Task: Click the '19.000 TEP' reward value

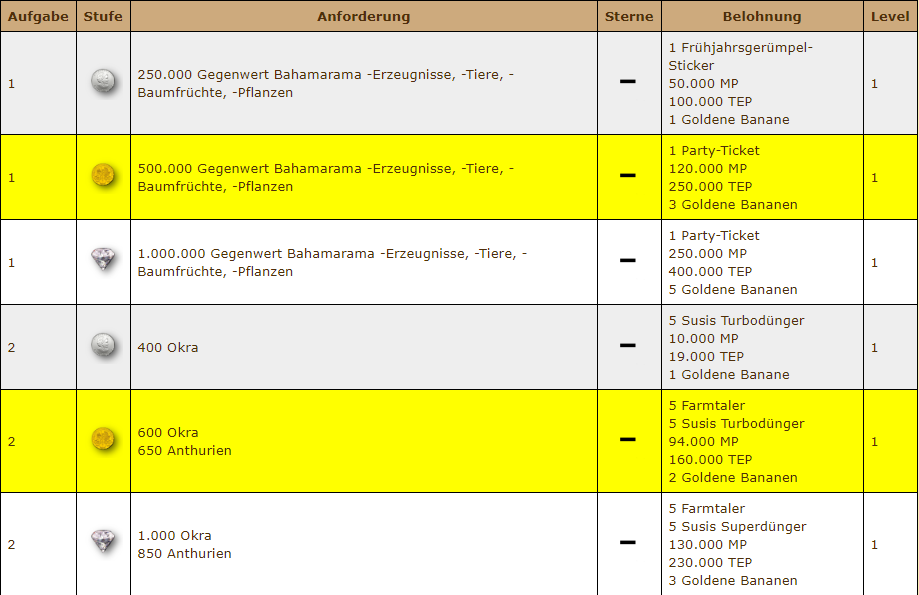Action: point(706,357)
